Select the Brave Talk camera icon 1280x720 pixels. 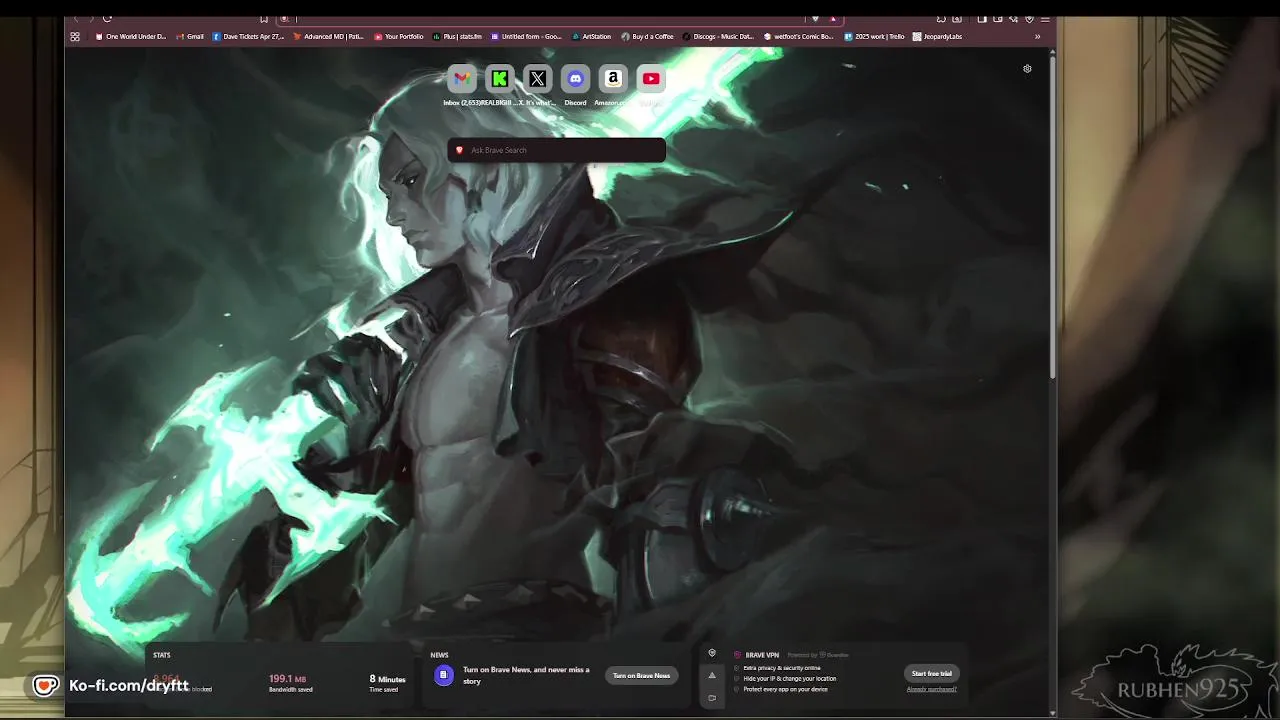click(x=712, y=698)
